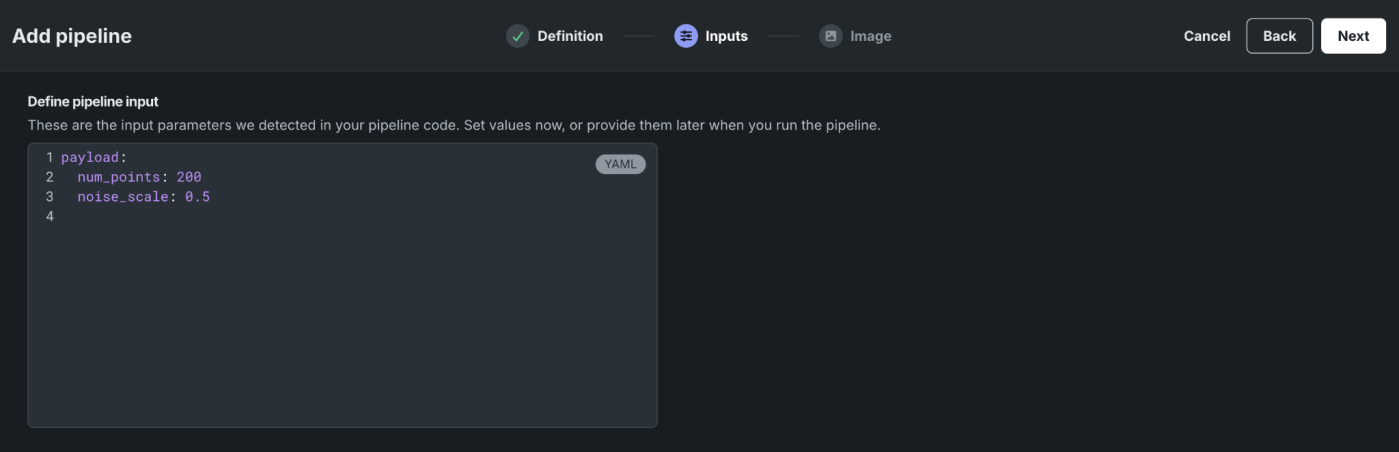
Task: Click the noise_scale key text
Action: [123, 197]
